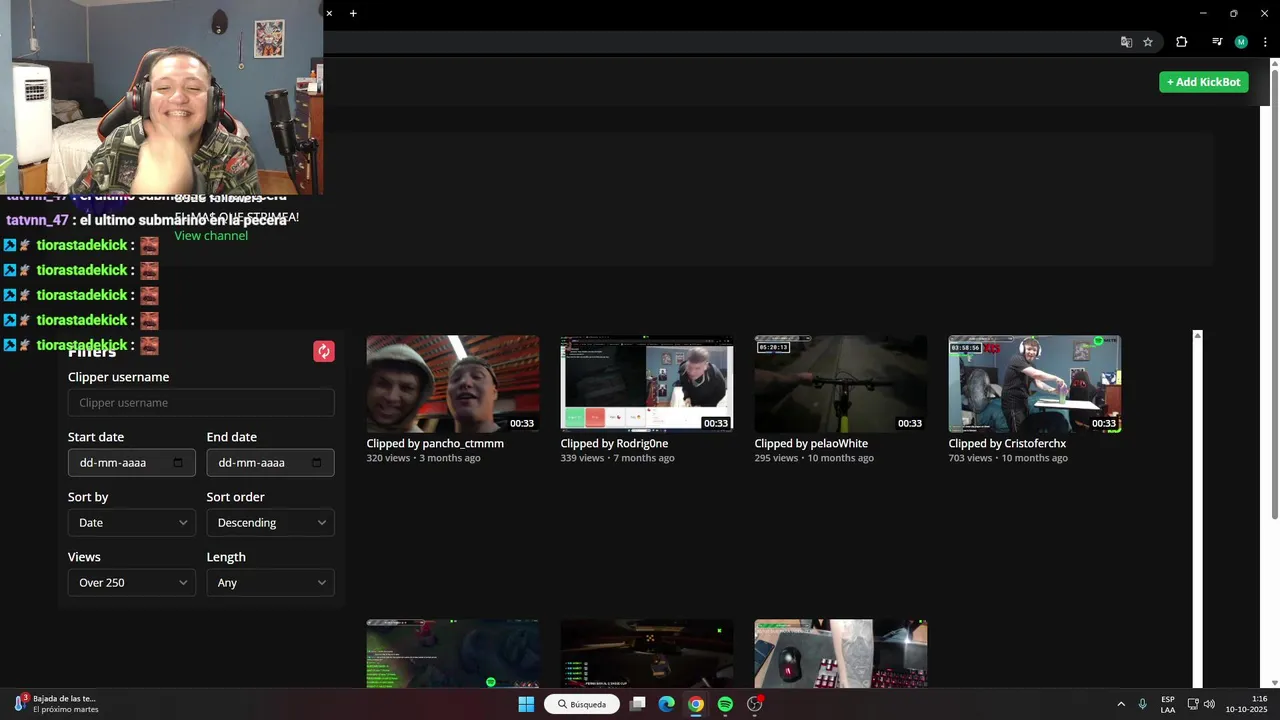Bookmark this page with the star icon
Viewport: 1280px width, 720px height.
(x=1148, y=42)
